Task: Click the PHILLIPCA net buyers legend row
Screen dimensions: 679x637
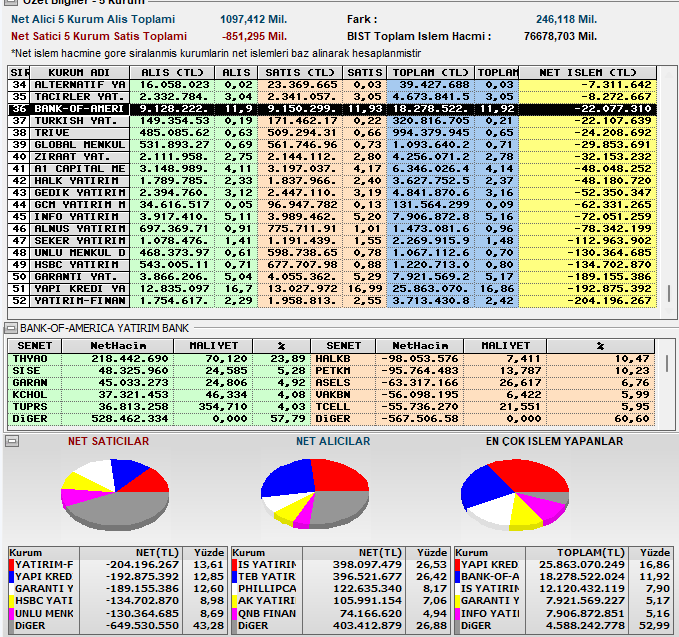Action: (x=340, y=589)
